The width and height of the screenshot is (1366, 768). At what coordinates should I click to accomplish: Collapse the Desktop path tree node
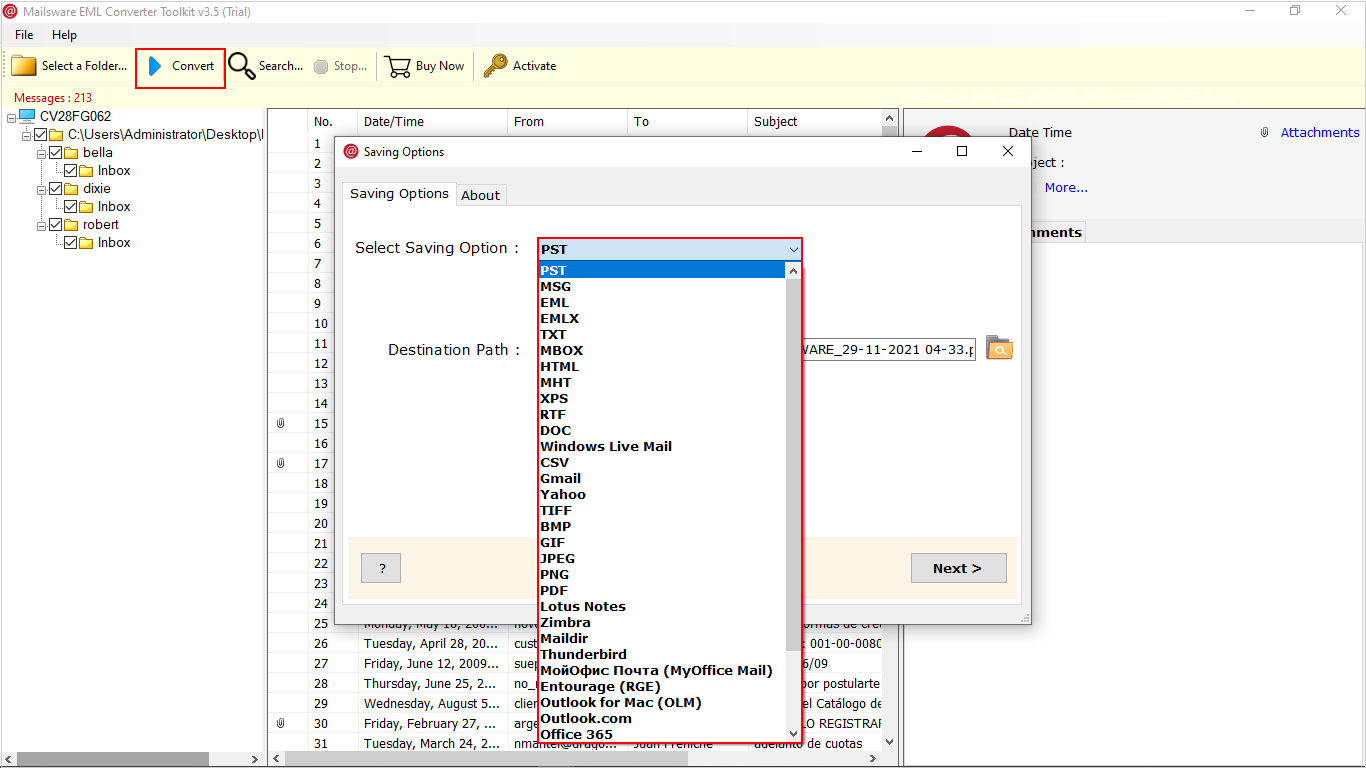click(x=26, y=134)
